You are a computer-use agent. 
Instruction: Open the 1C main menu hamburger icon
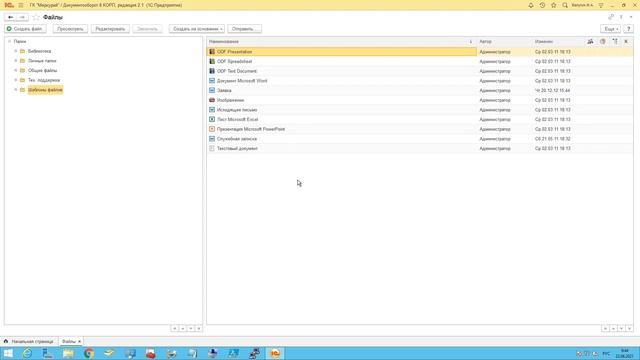point(21,5)
